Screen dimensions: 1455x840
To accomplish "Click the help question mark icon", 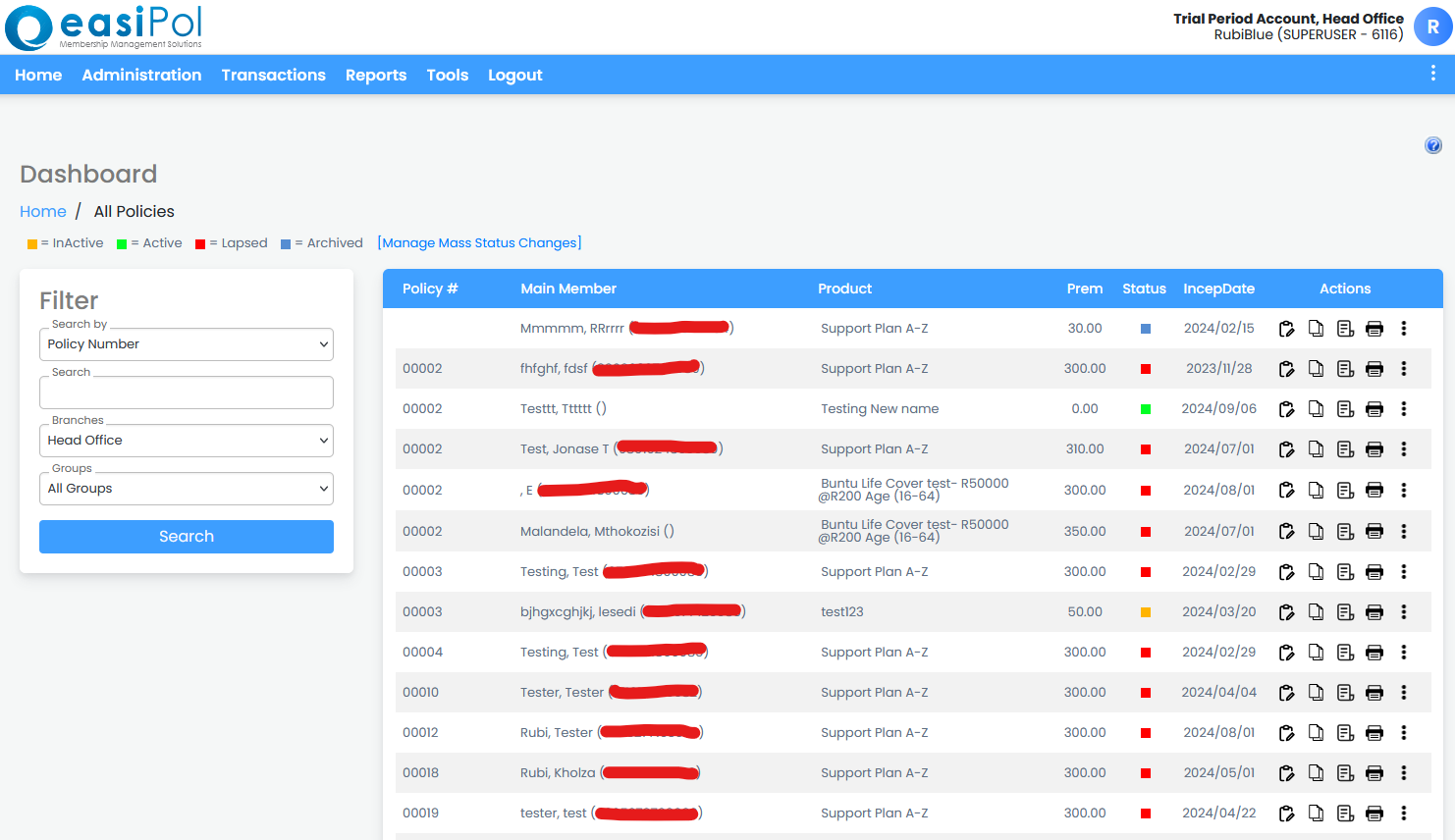I will click(x=1432, y=144).
